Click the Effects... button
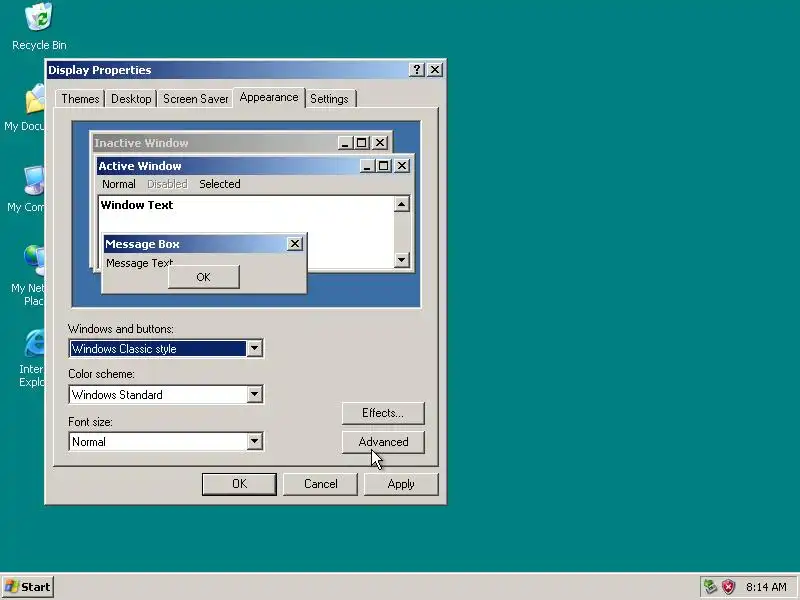Image resolution: width=800 pixels, height=600 pixels. point(383,413)
